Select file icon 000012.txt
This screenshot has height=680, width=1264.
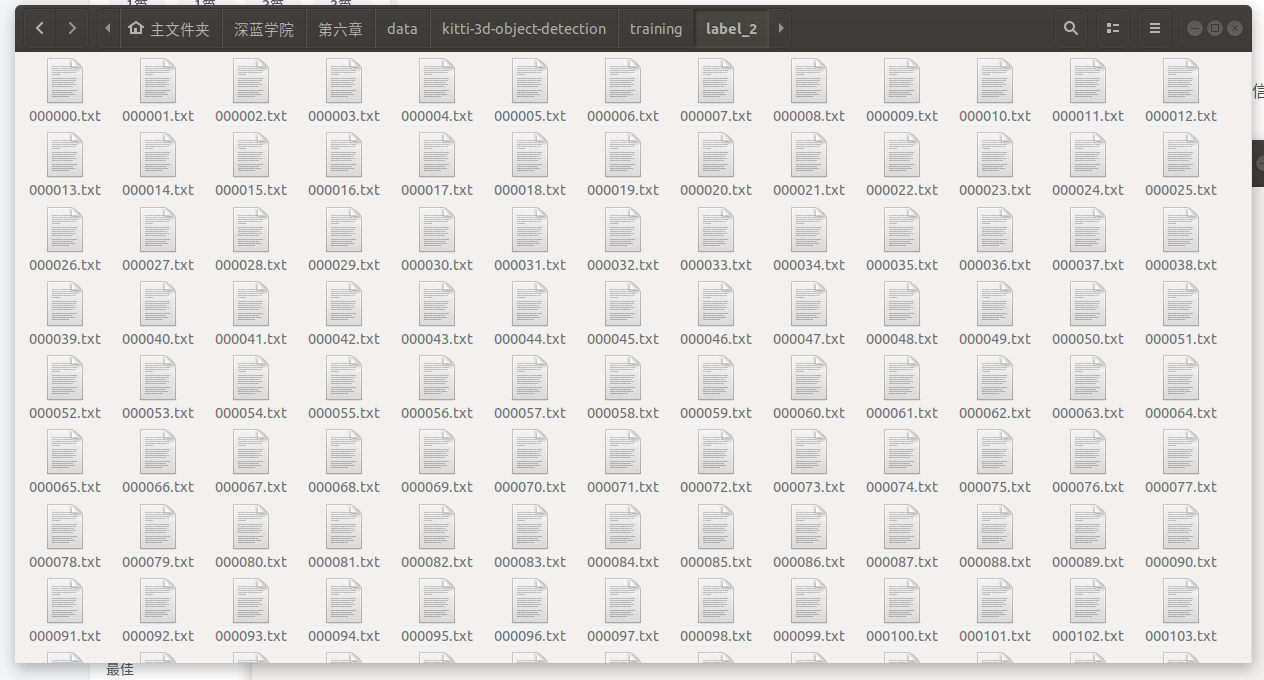click(1181, 81)
